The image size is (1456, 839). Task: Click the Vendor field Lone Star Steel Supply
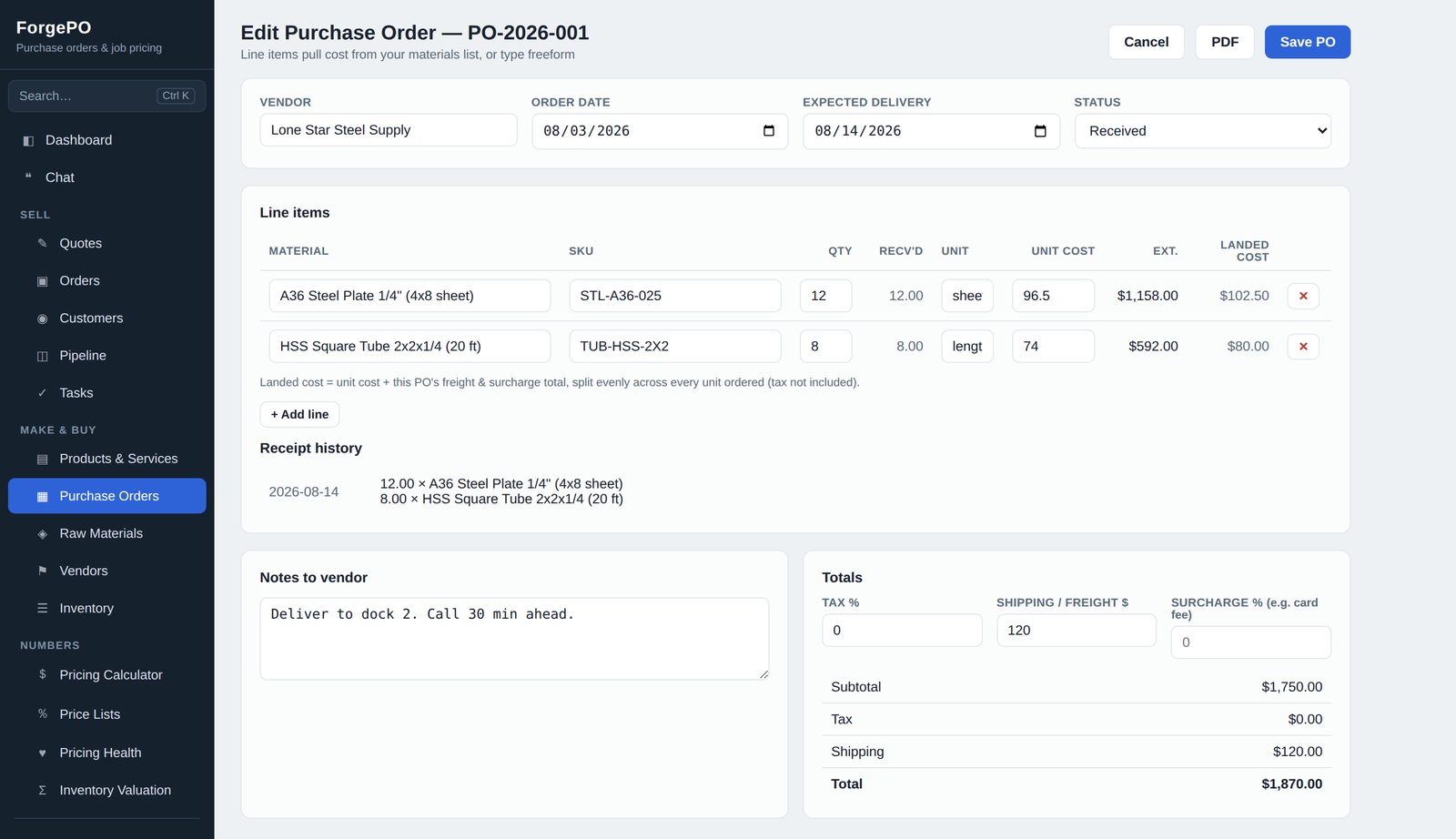click(x=389, y=130)
